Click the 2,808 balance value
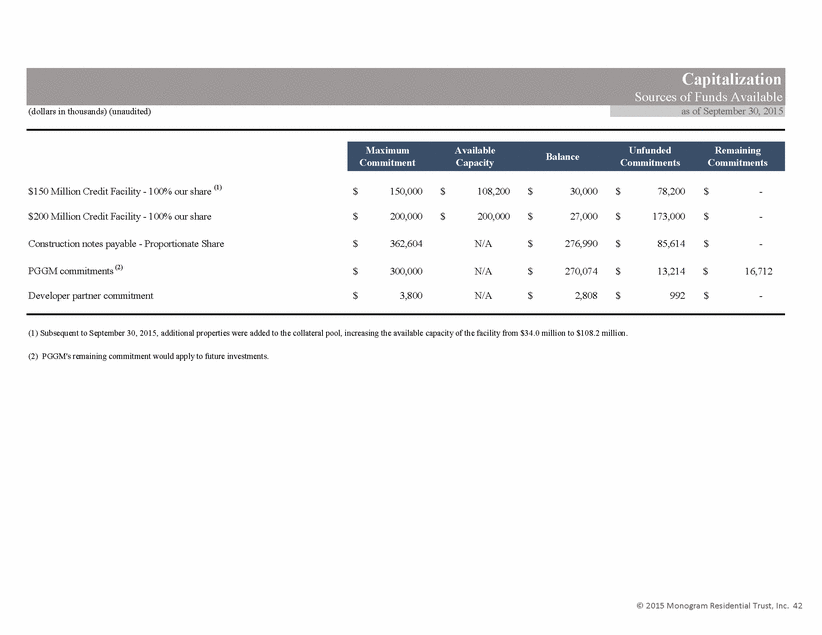This screenshot has height=635, width=822. [x=586, y=296]
